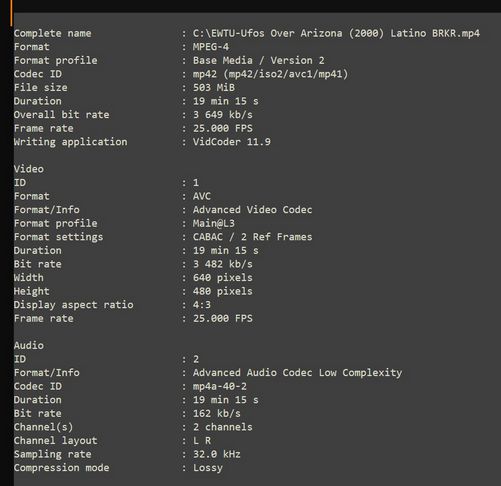Viewport: 501px width, 486px height.
Task: Select the CABAC / 2 Ref Frames setting
Action: coord(252,237)
